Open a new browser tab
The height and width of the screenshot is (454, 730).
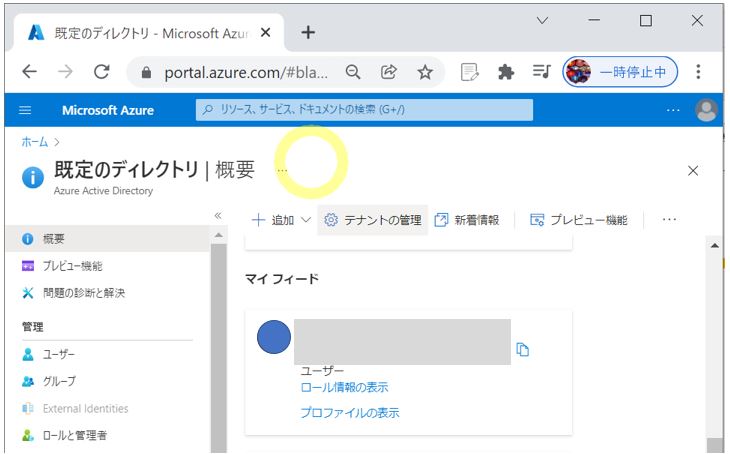pyautogui.click(x=308, y=32)
